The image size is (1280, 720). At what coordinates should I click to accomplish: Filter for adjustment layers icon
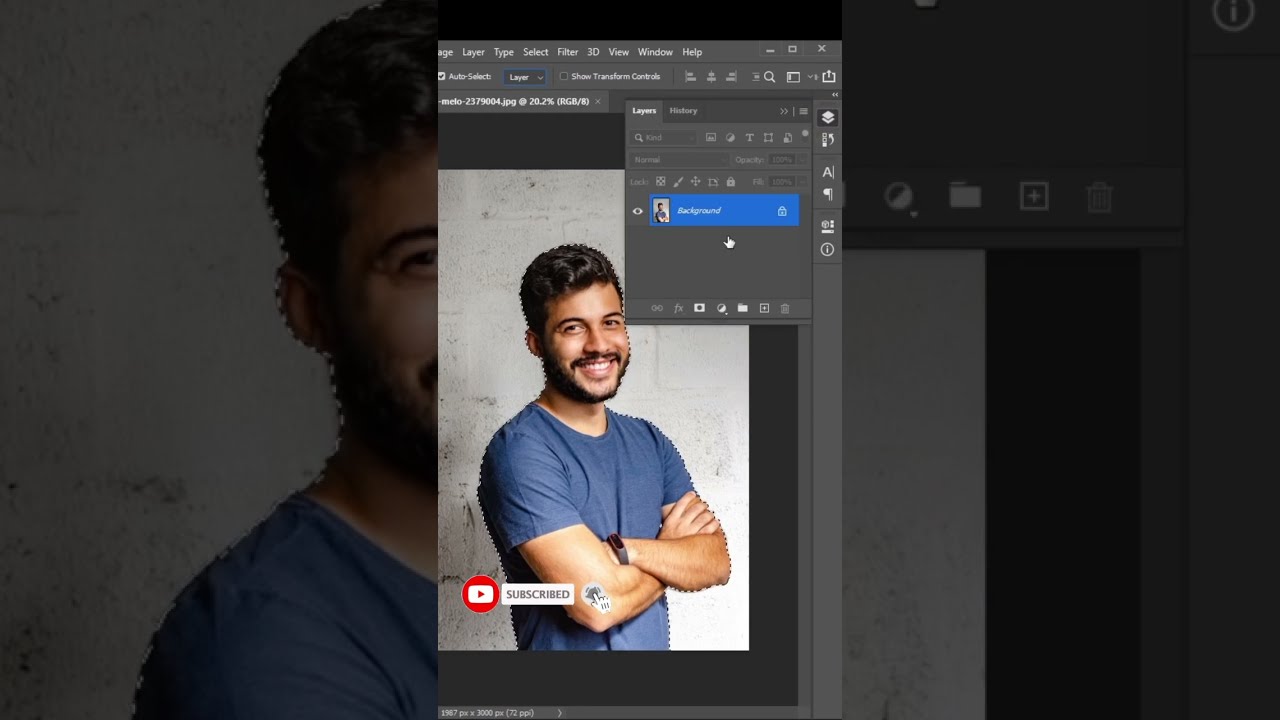730,137
